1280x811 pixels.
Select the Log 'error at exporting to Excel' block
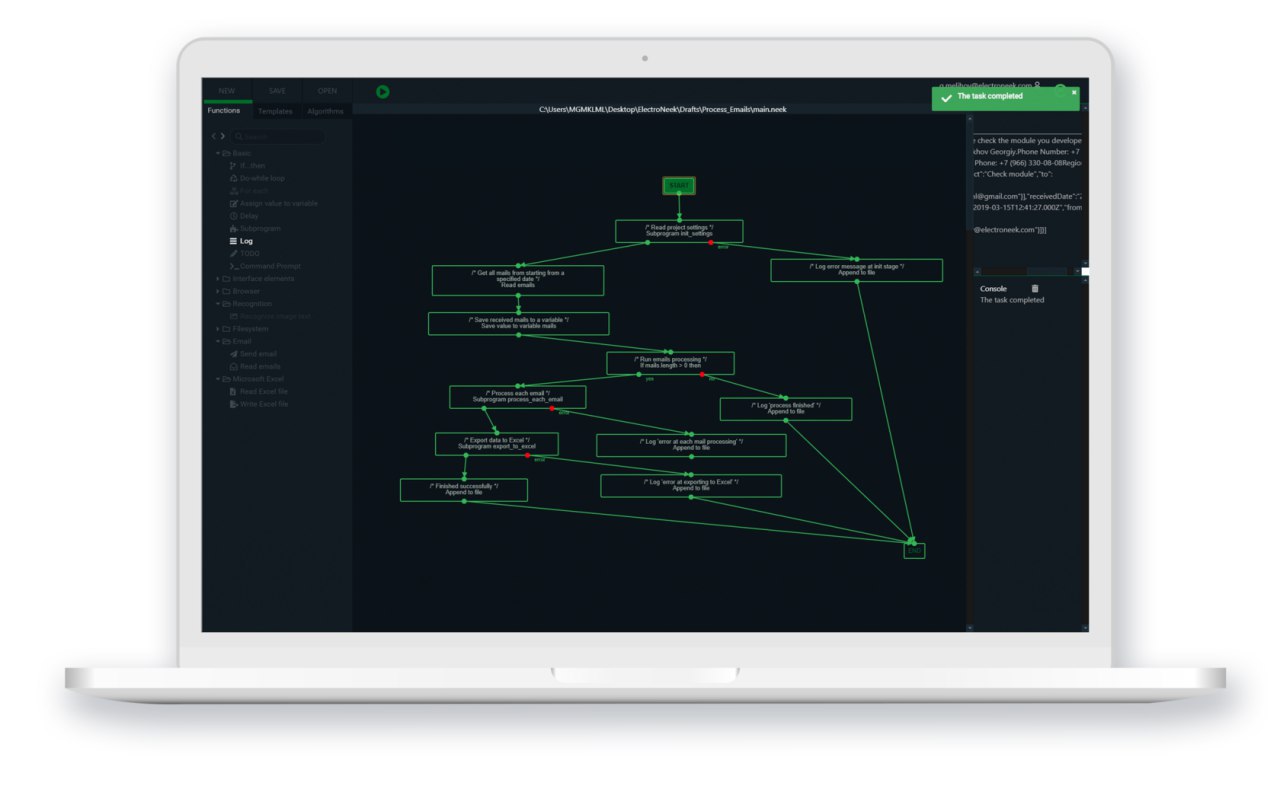691,486
